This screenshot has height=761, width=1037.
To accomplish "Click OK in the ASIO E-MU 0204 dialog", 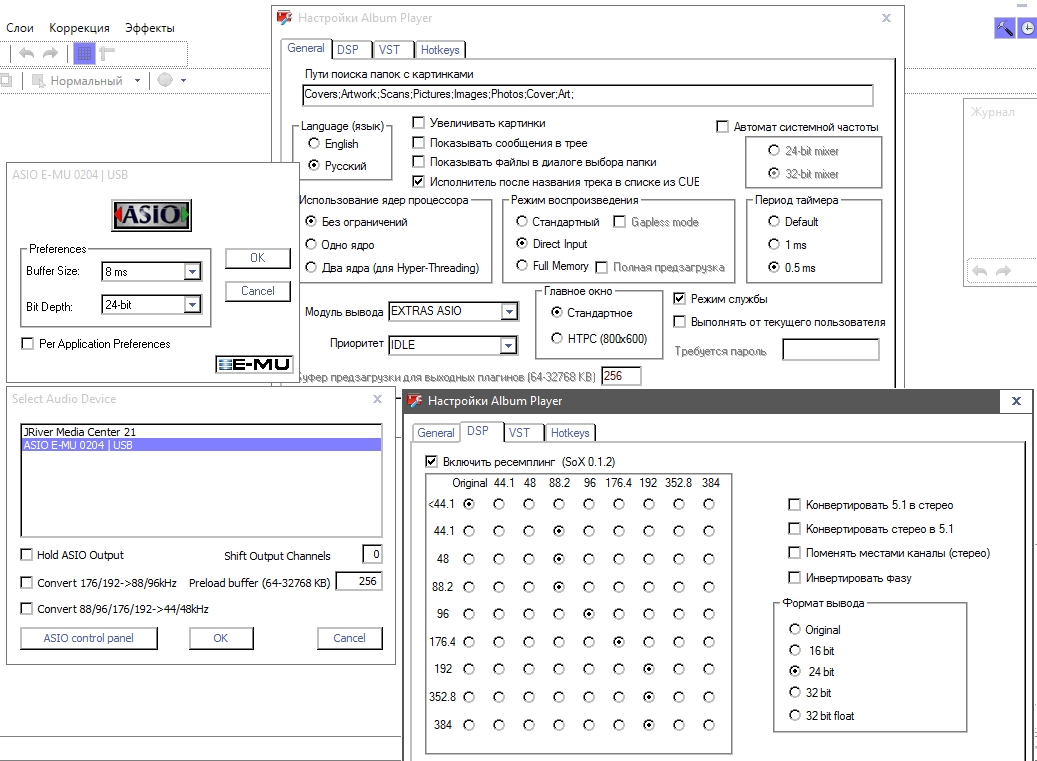I will (258, 258).
